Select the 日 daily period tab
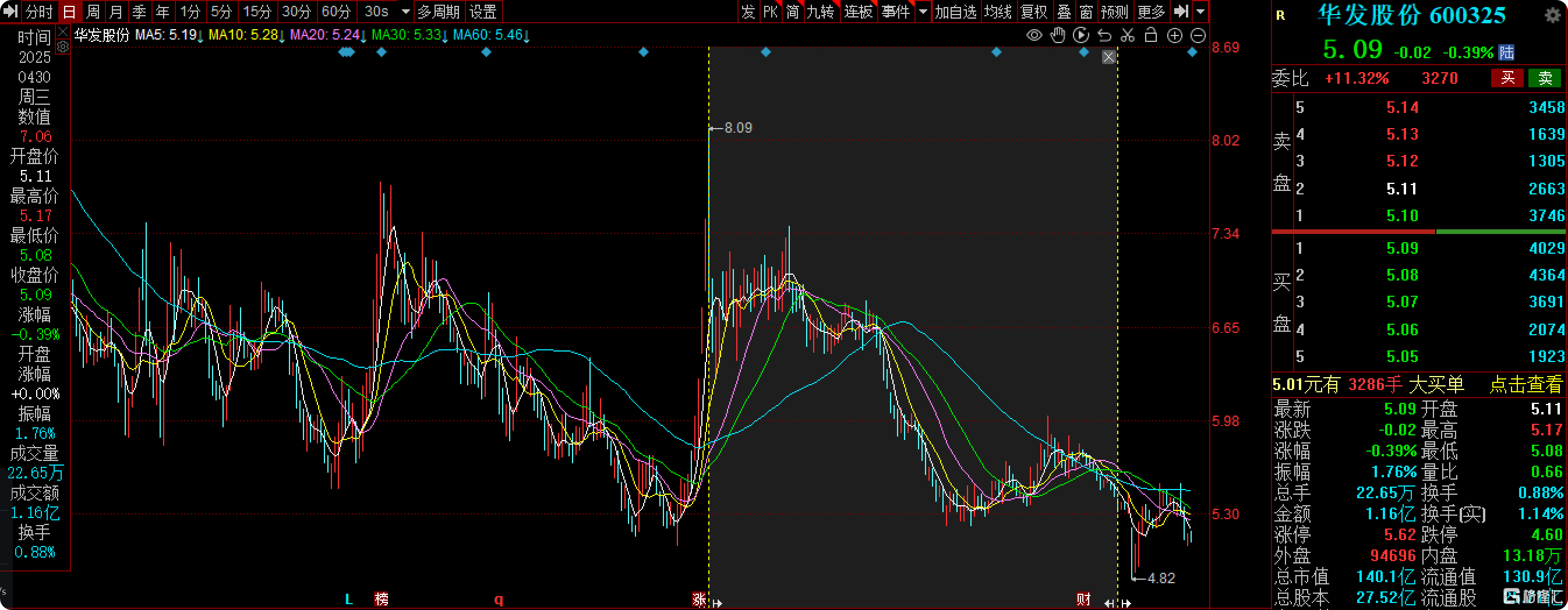 click(x=69, y=11)
